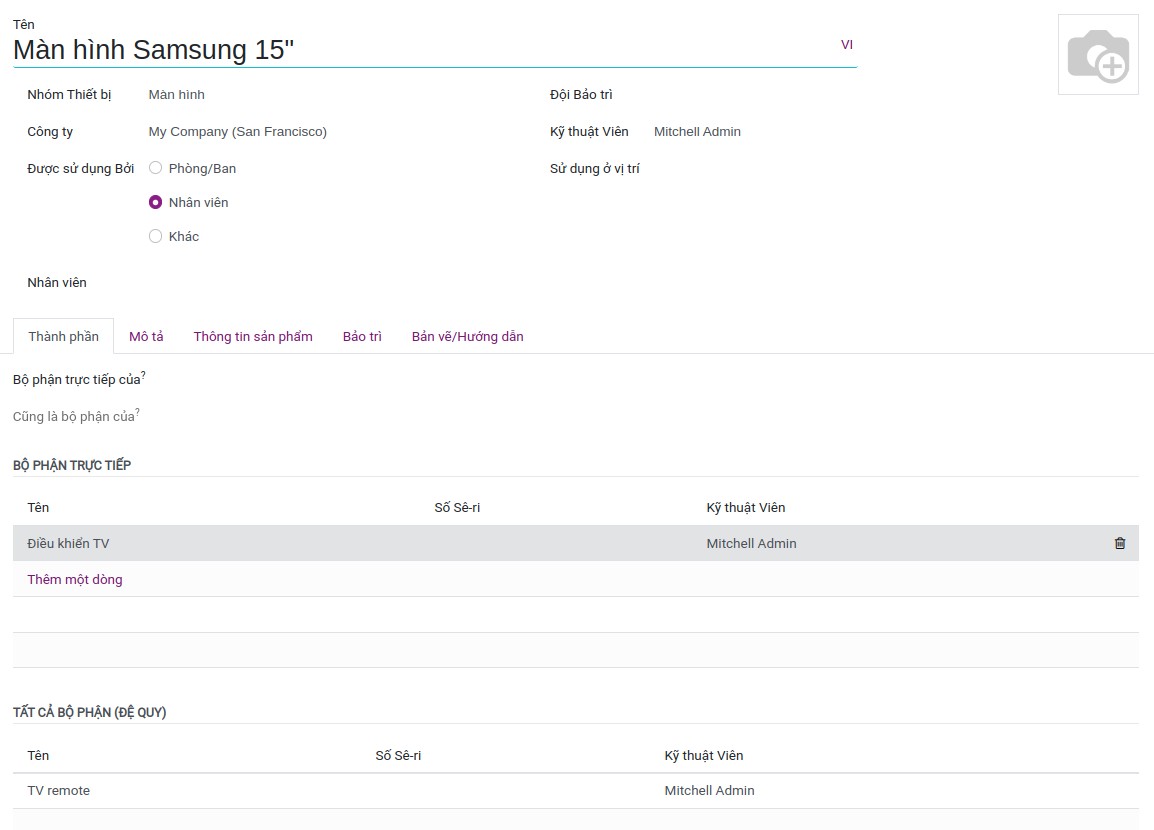Open the Nhân viên selection field

333,283
